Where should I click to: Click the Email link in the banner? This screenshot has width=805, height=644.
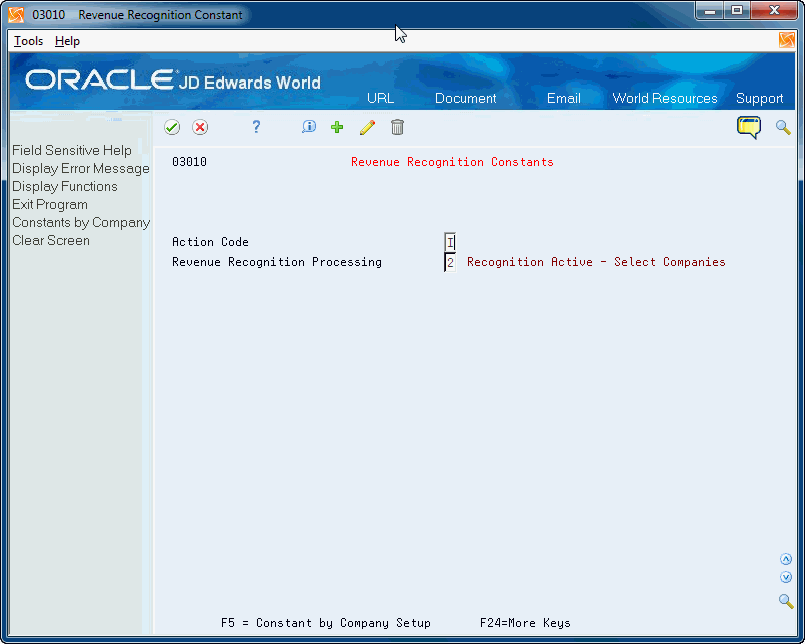point(564,98)
